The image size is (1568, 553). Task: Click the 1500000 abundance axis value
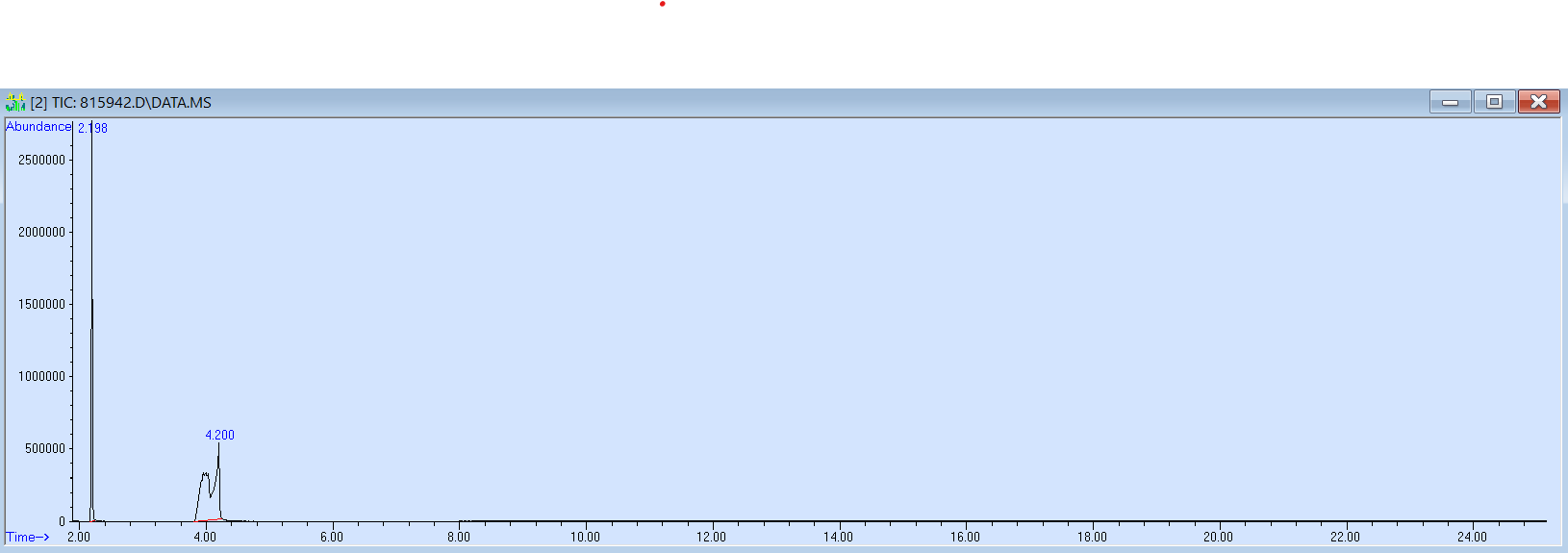click(41, 304)
